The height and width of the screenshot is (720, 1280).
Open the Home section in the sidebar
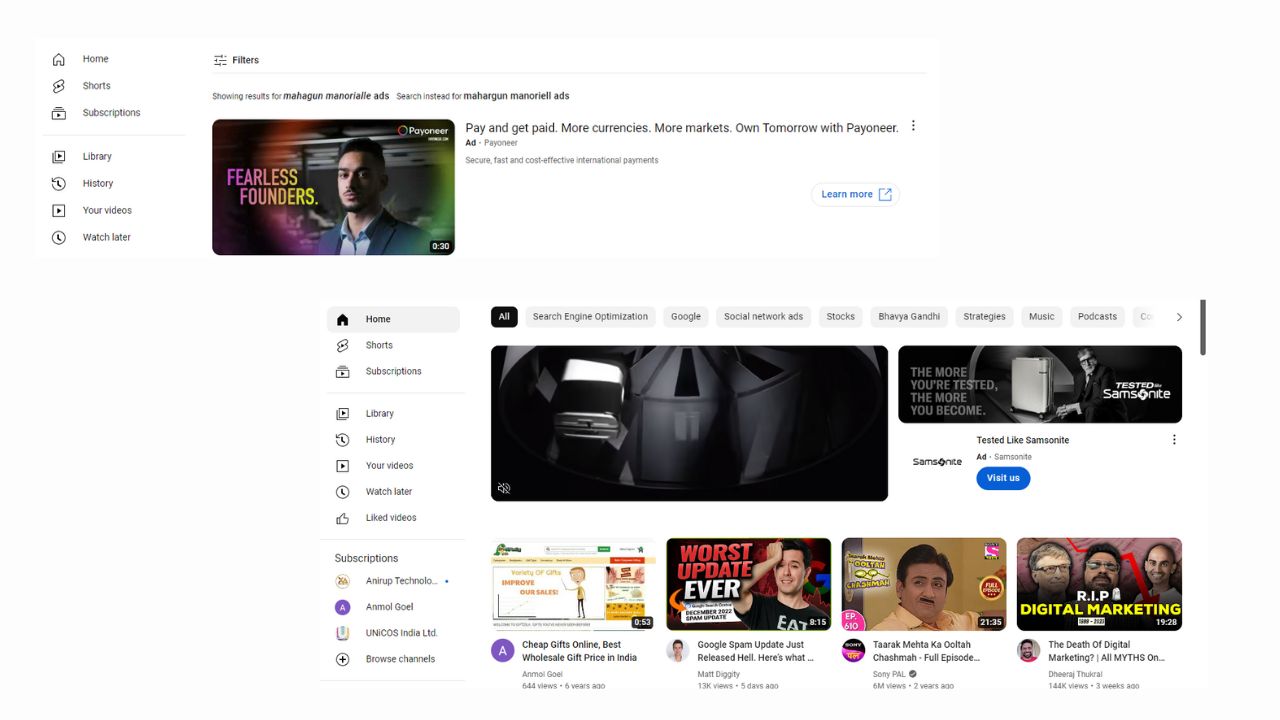point(378,319)
